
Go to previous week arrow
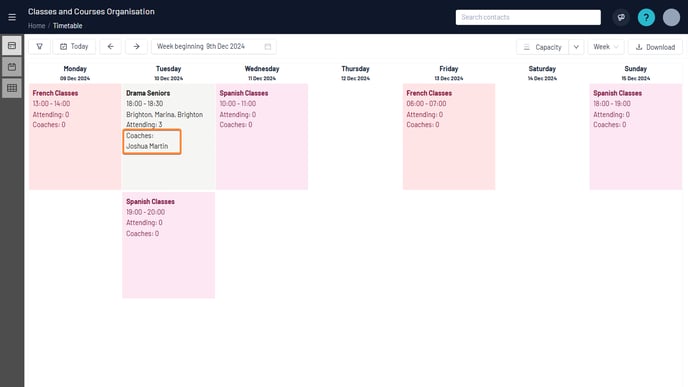pos(111,47)
